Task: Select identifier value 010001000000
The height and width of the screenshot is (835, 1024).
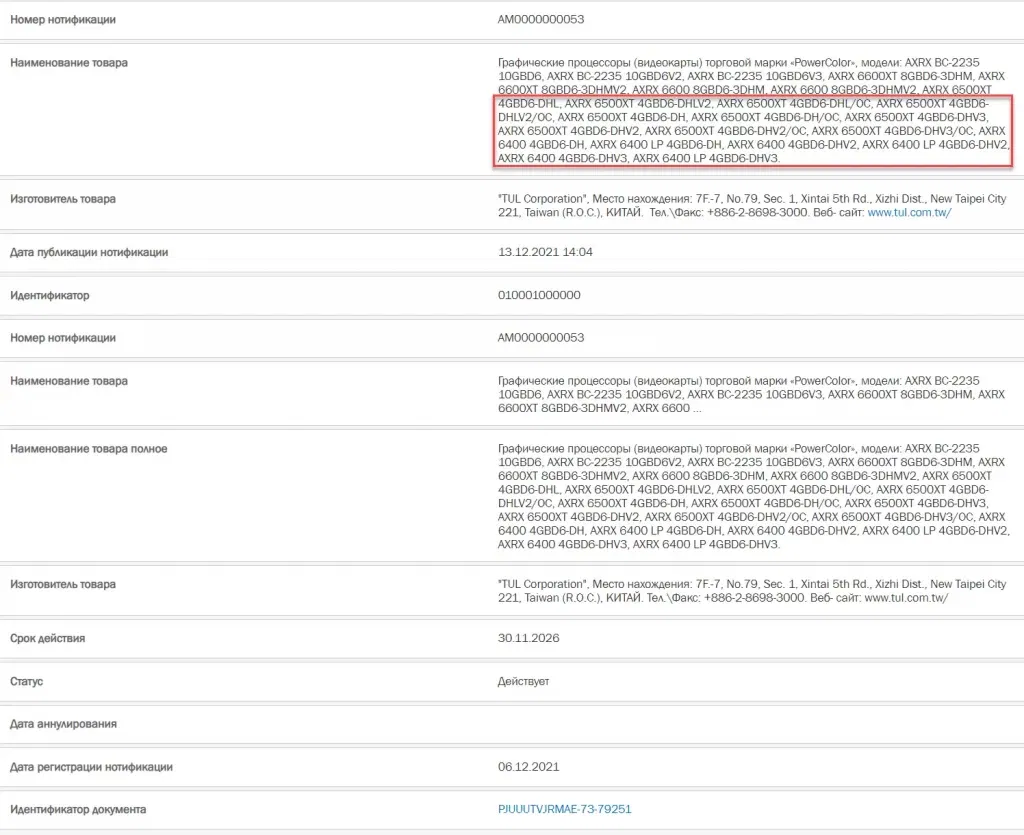Action: tap(539, 295)
